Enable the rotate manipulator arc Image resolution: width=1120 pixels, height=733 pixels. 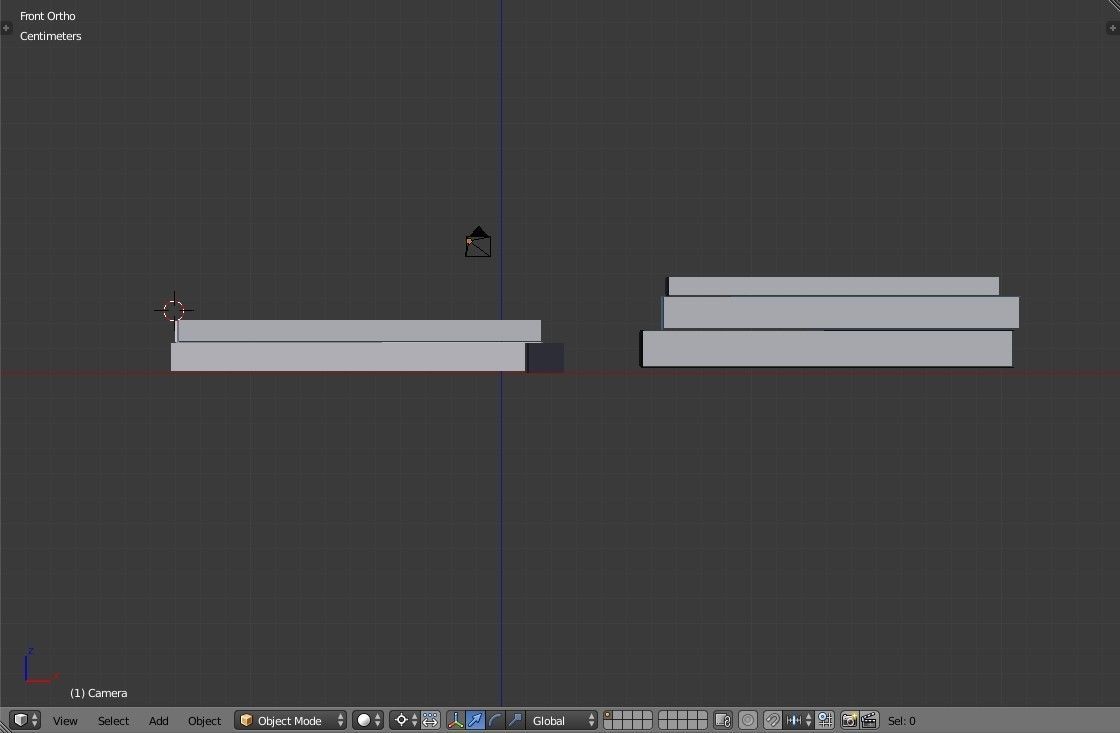(x=494, y=720)
